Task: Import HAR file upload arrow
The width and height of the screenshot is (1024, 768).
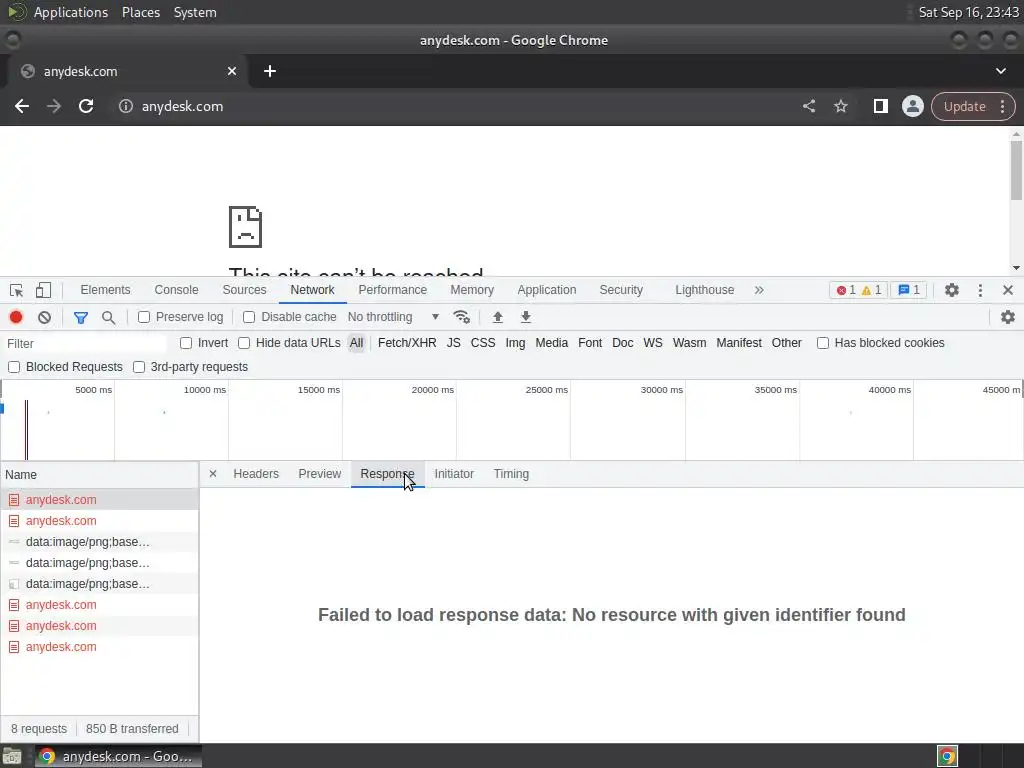Action: point(498,317)
